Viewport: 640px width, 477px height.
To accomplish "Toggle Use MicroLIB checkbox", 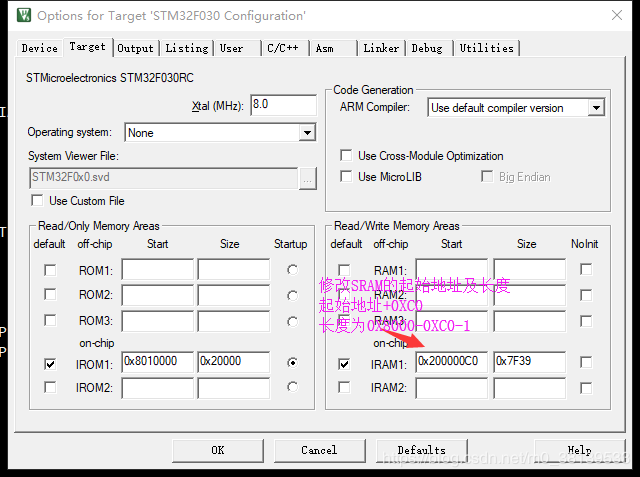I will (x=346, y=177).
